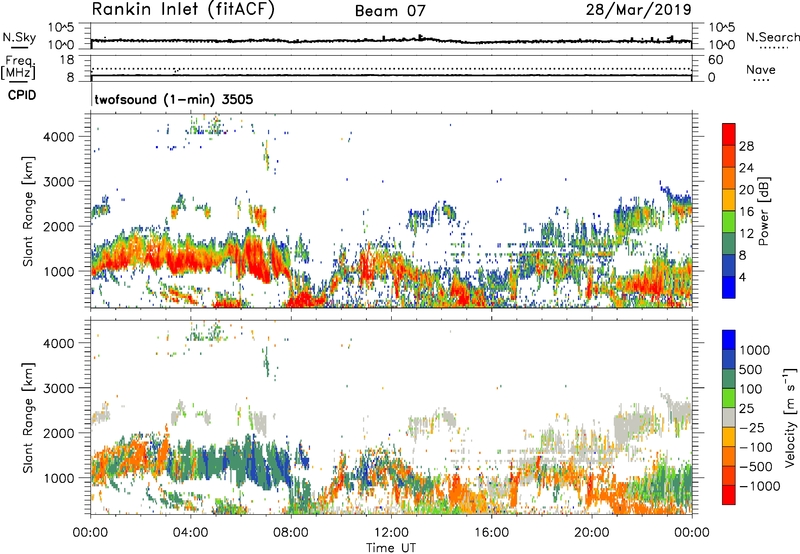The image size is (800, 554).
Task: Click the '18' frequency axis tick
Action: (x=67, y=60)
